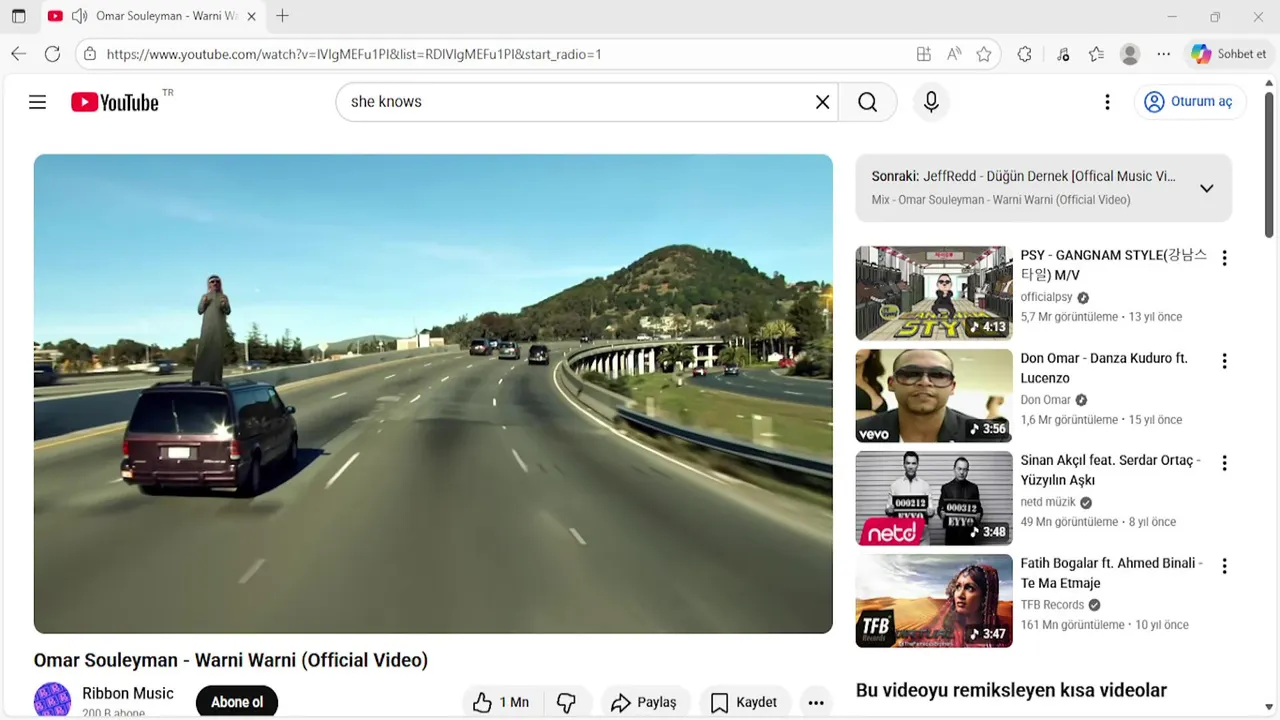Screen dimensions: 1280x720
Task: Save the video with Kaydet
Action: tap(744, 703)
